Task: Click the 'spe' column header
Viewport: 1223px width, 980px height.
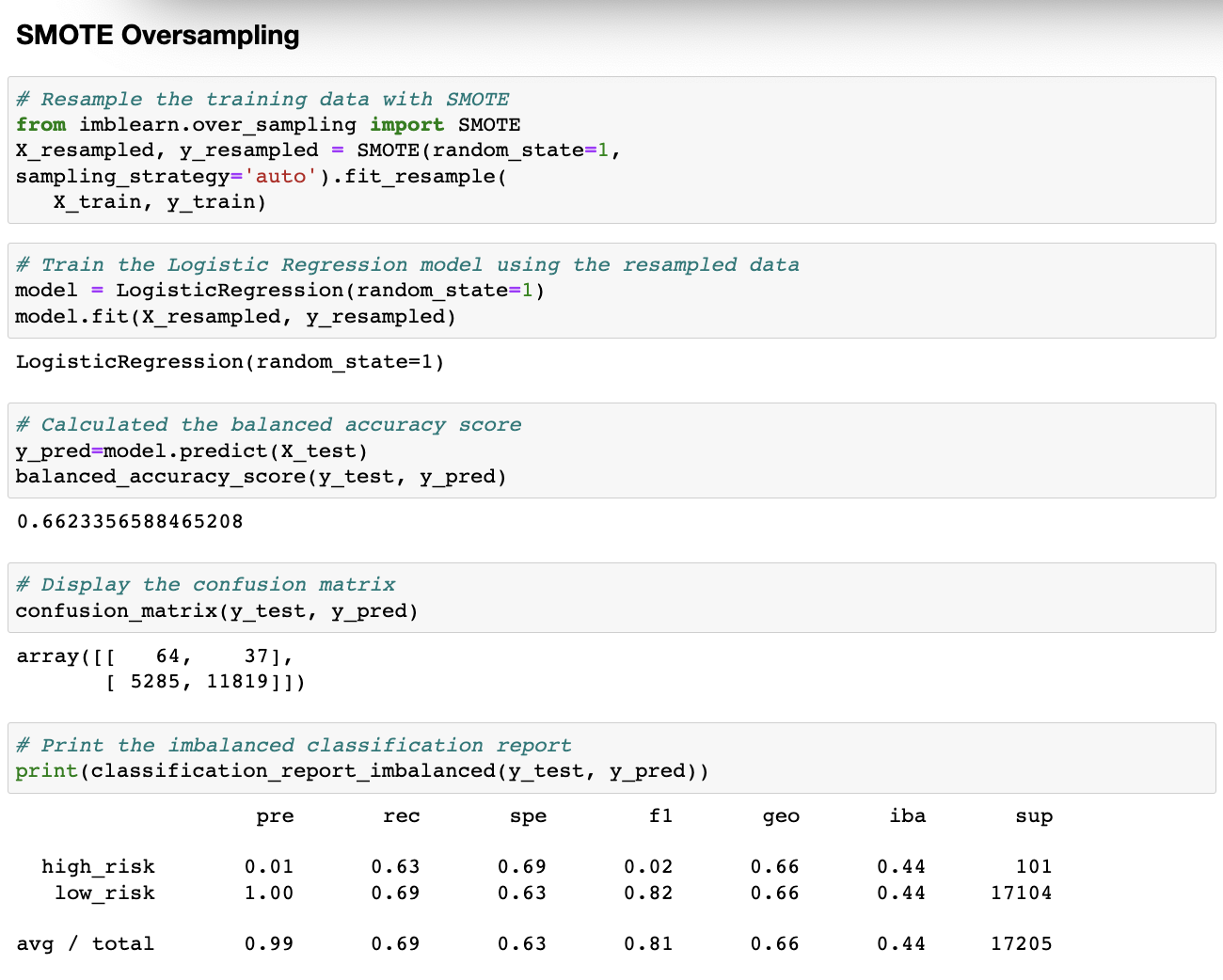Action: (x=528, y=816)
